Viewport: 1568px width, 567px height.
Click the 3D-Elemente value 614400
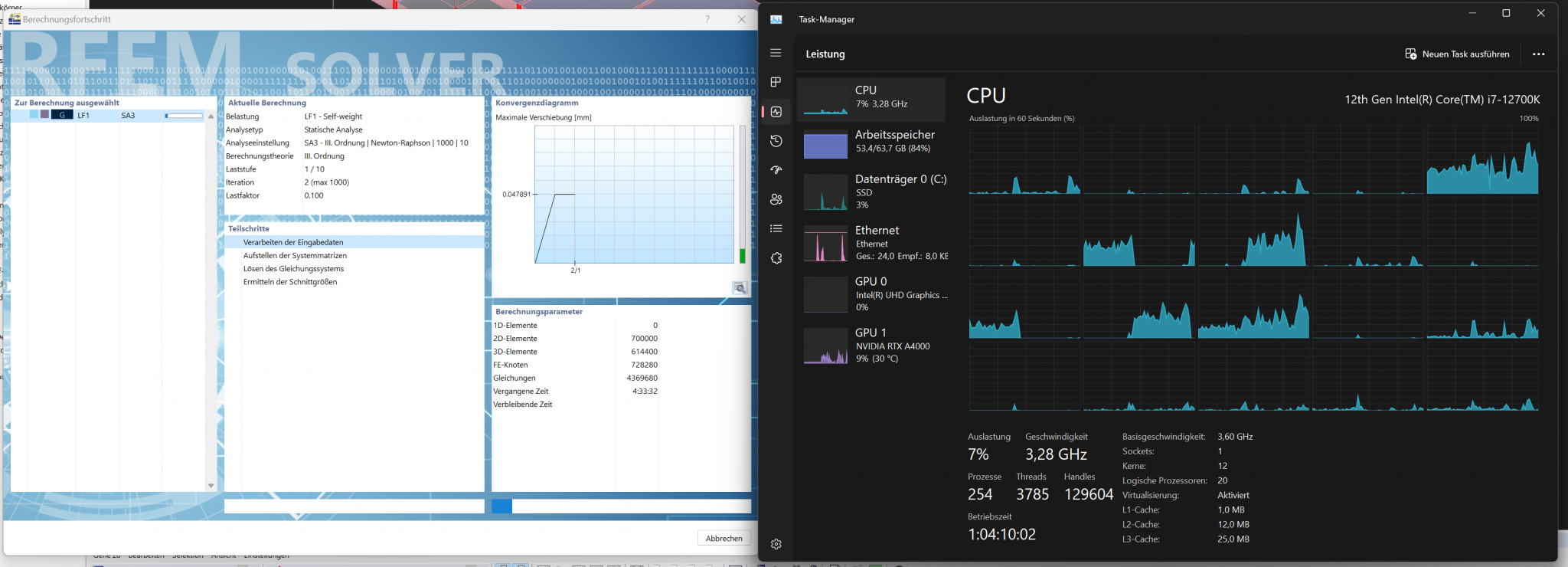(x=644, y=352)
